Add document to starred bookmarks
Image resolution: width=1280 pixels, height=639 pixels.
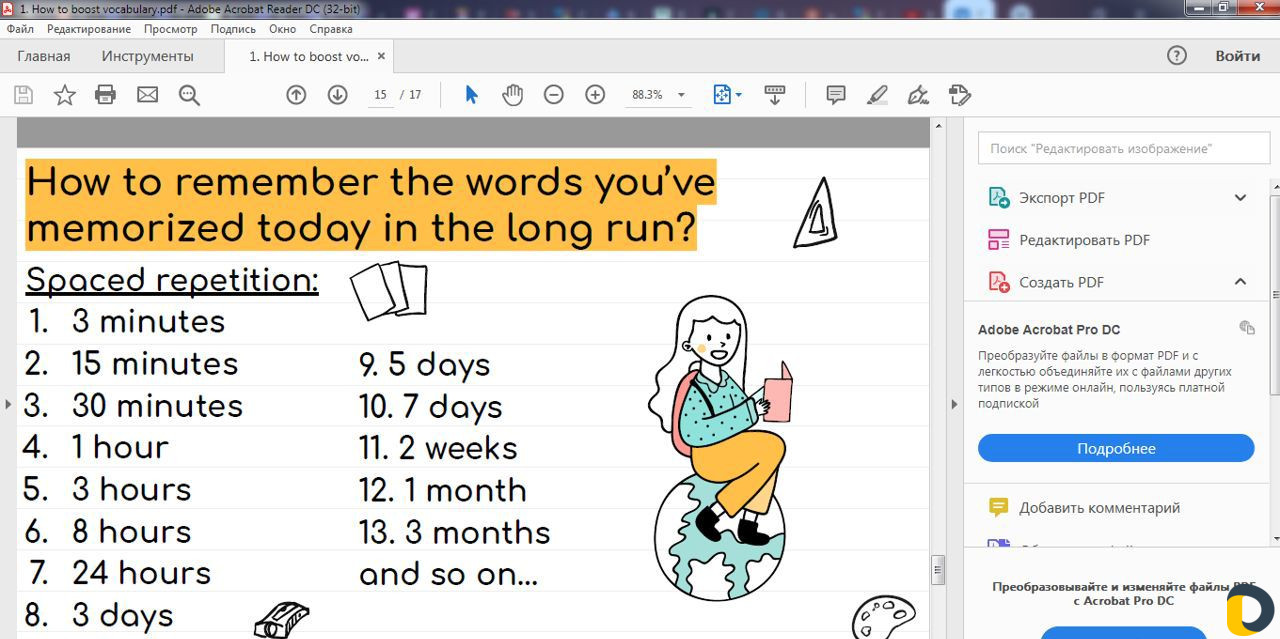pyautogui.click(x=64, y=95)
